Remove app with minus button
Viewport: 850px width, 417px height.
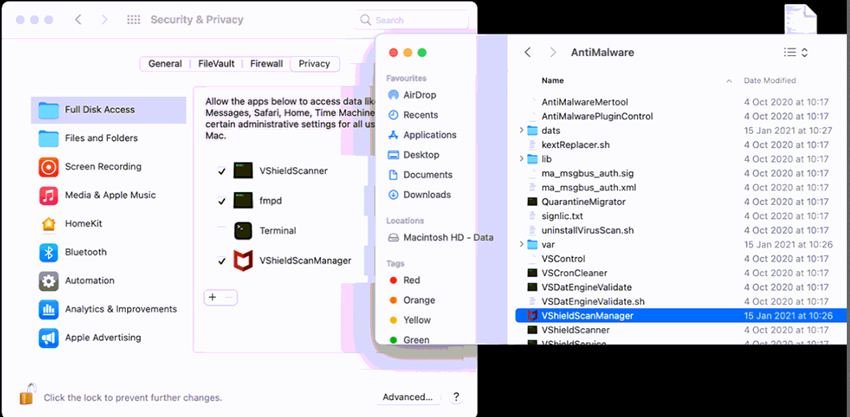(229, 297)
